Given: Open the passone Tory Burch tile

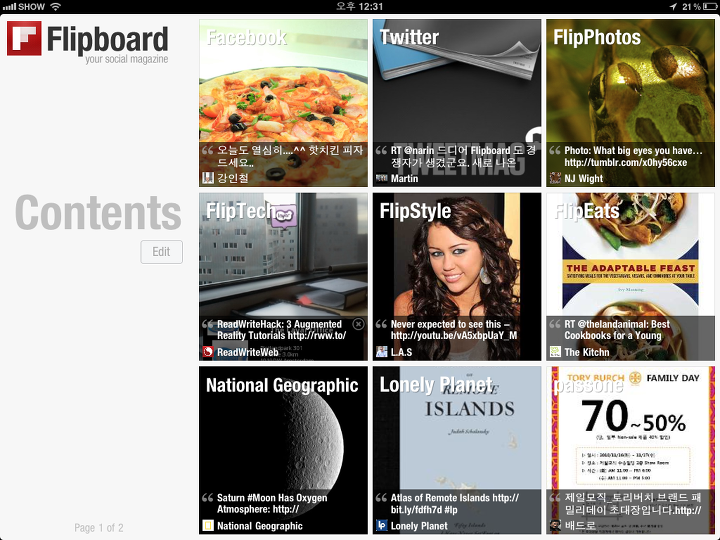Looking at the screenshot, I should pyautogui.click(x=630, y=450).
